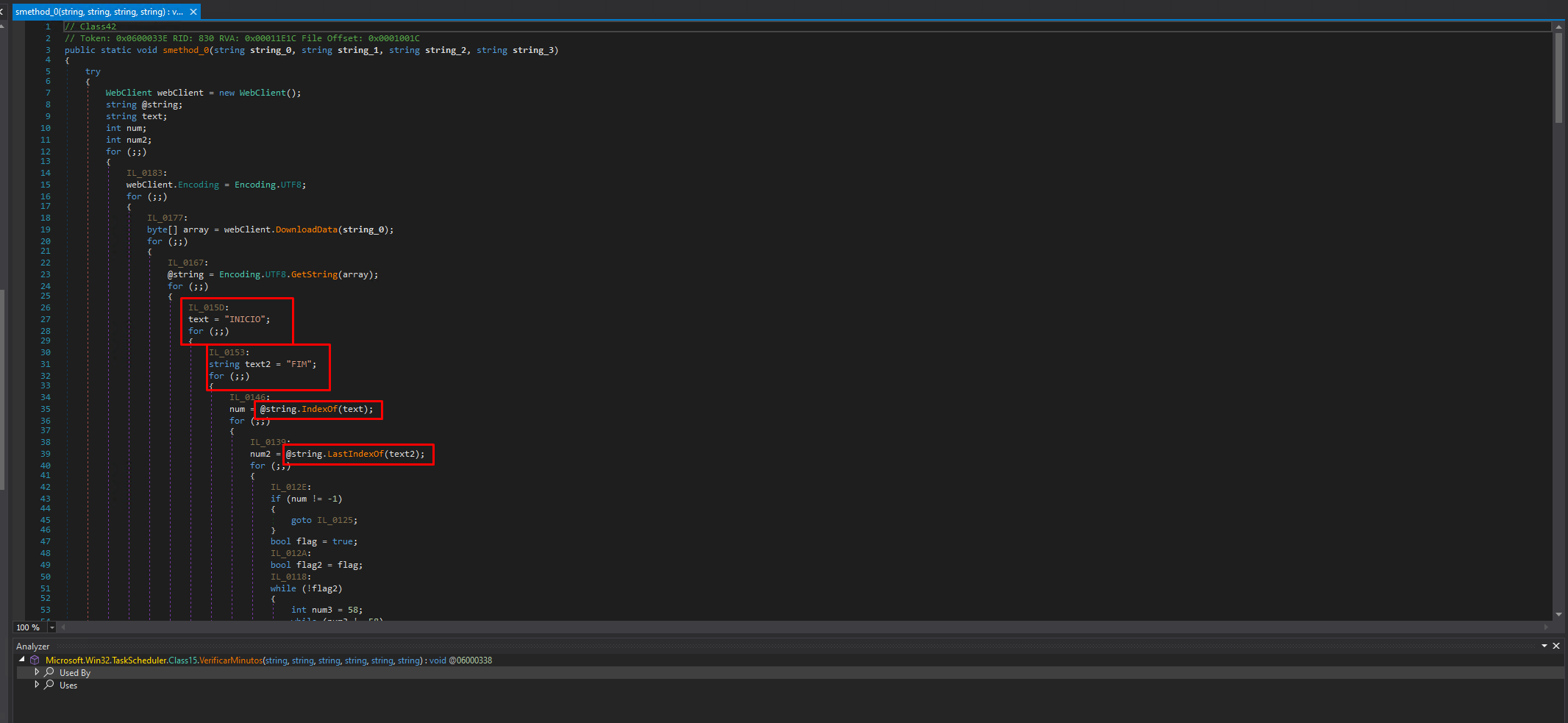Close the smethod_0 tab
The height and width of the screenshot is (723, 1568).
tap(193, 12)
